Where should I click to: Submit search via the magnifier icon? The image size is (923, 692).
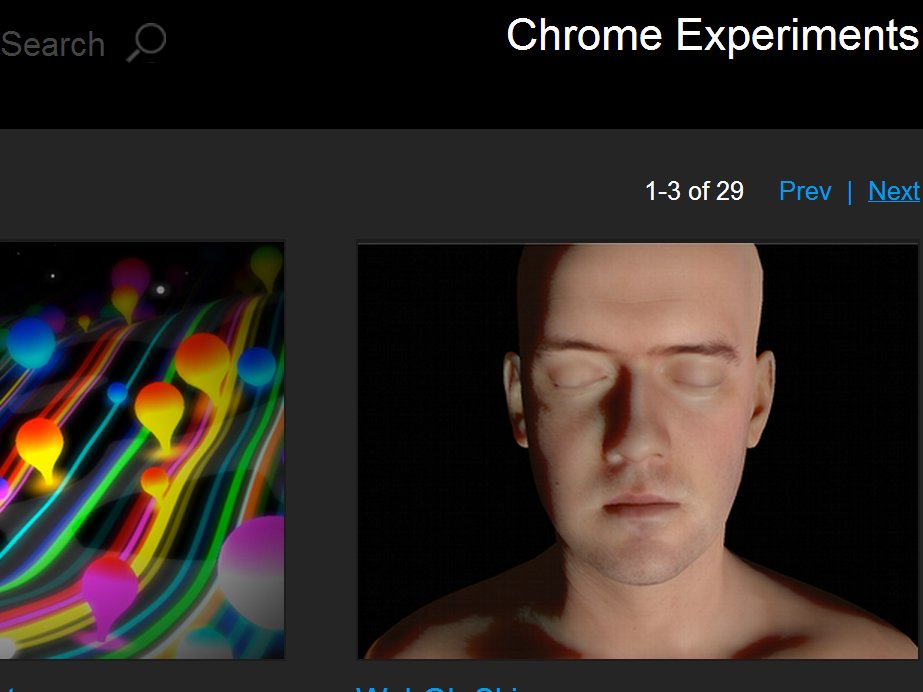coord(146,43)
